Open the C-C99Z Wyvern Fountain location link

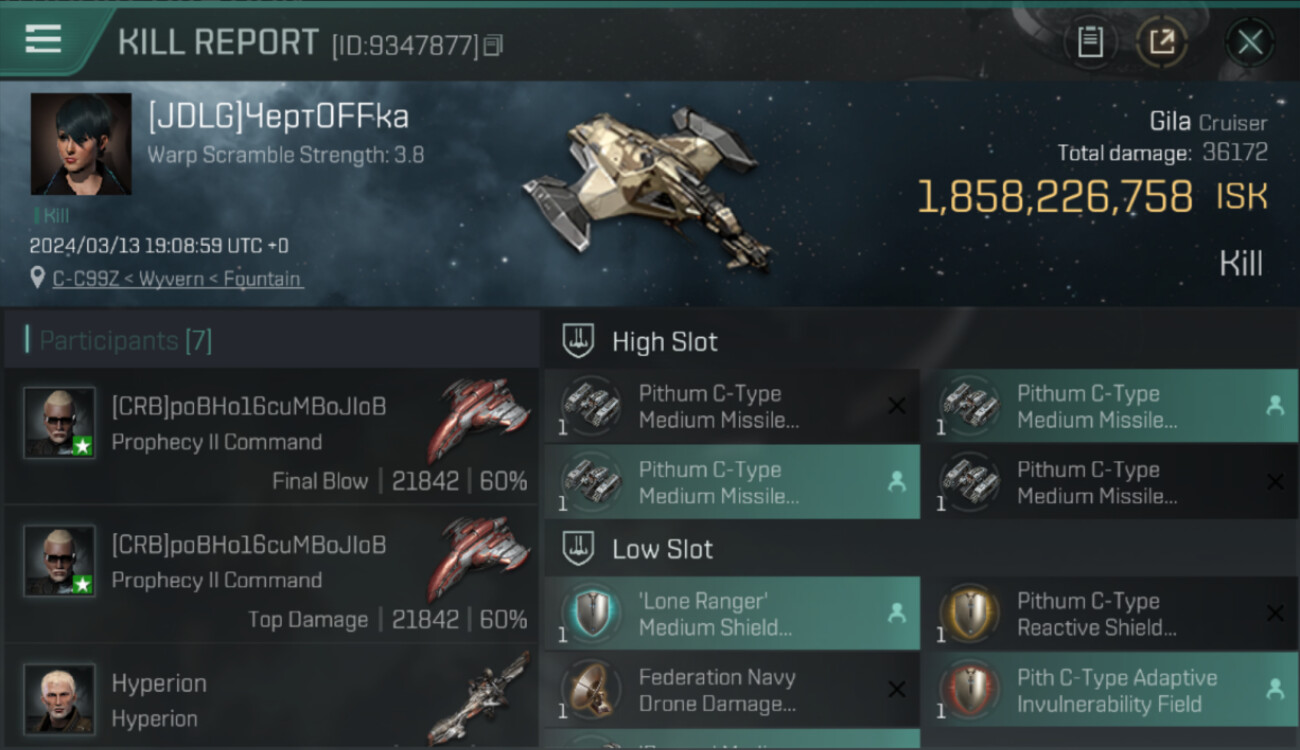click(x=177, y=279)
